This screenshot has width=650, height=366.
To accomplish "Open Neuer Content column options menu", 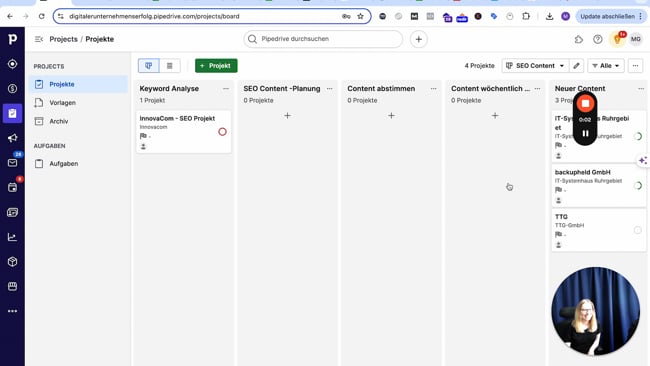I will pos(641,88).
